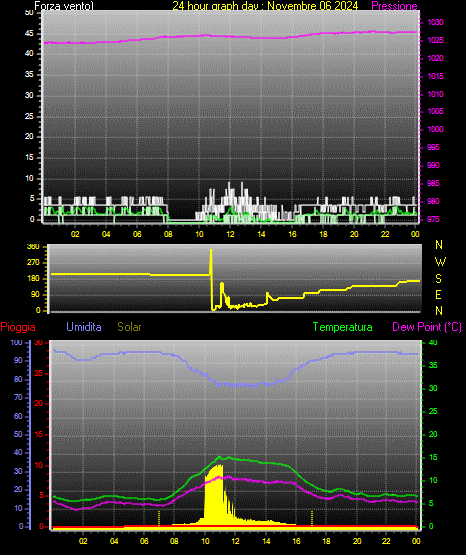
Task: Click the 40 temperature axis label
Action: pyautogui.click(x=433, y=342)
